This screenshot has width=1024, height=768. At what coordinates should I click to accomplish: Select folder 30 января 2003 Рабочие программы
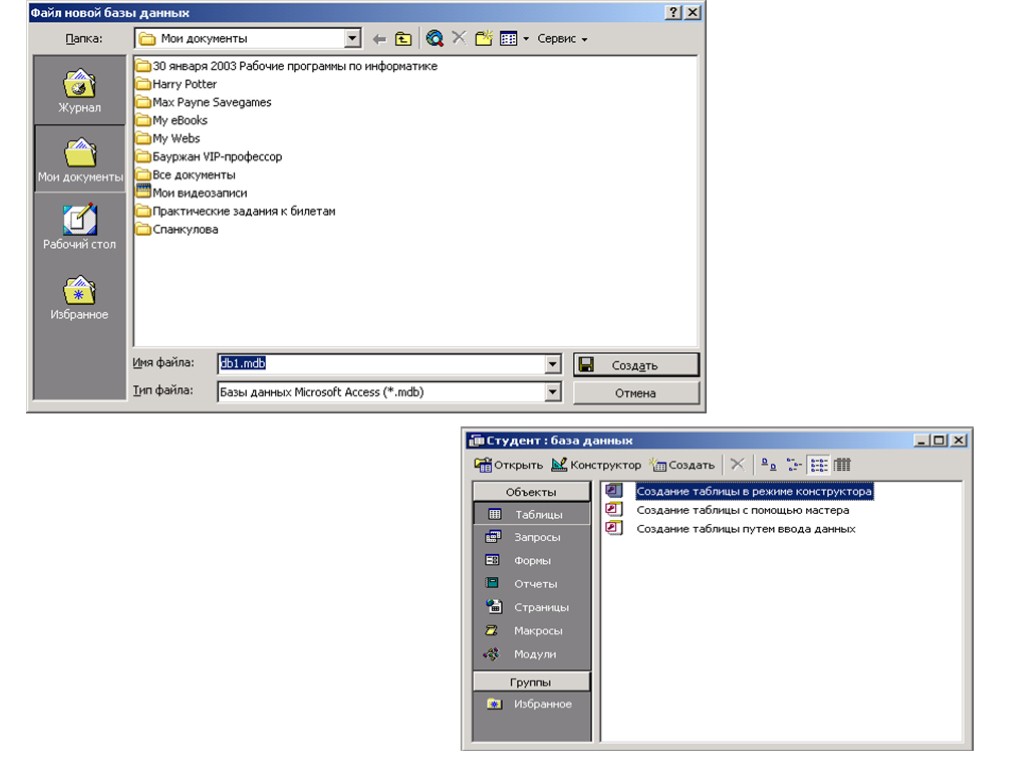pos(286,66)
